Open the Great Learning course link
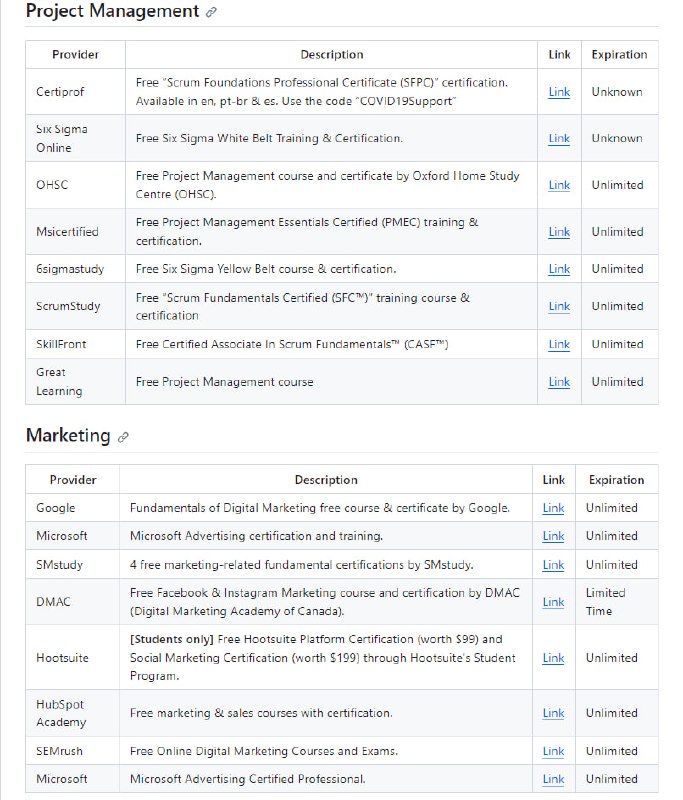 (x=558, y=381)
